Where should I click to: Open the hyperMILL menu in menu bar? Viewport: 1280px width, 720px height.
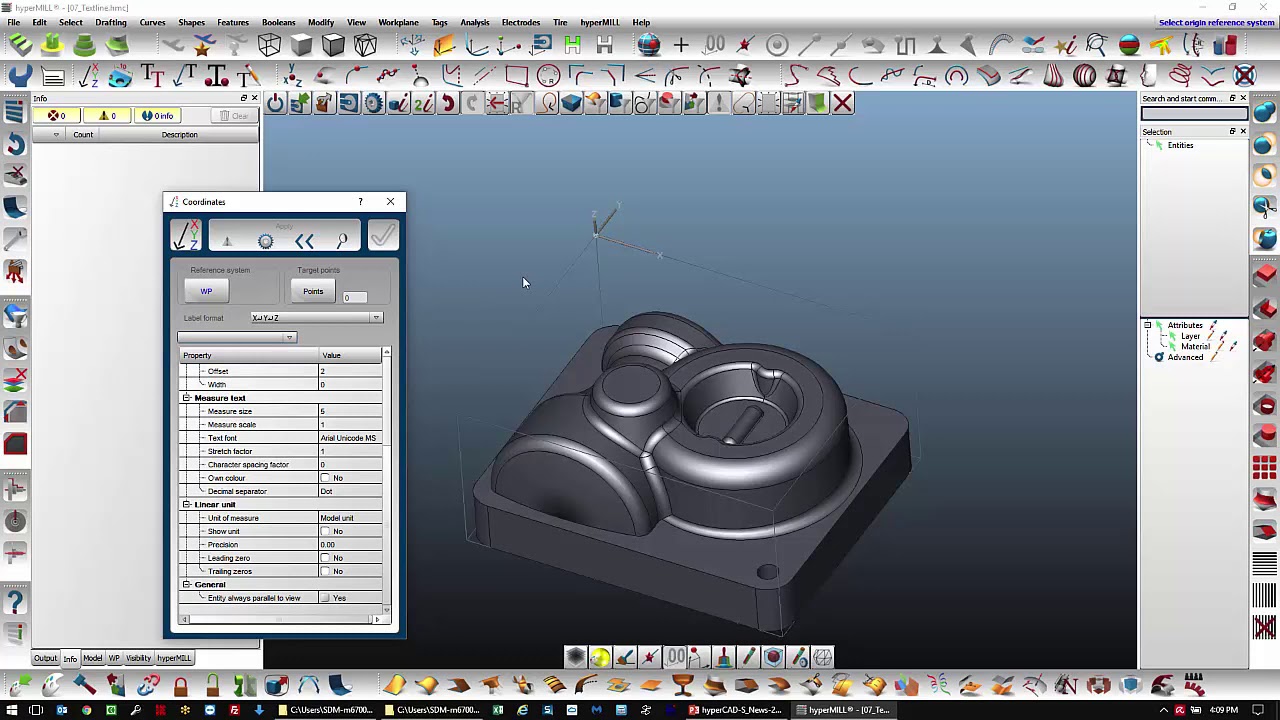600,22
